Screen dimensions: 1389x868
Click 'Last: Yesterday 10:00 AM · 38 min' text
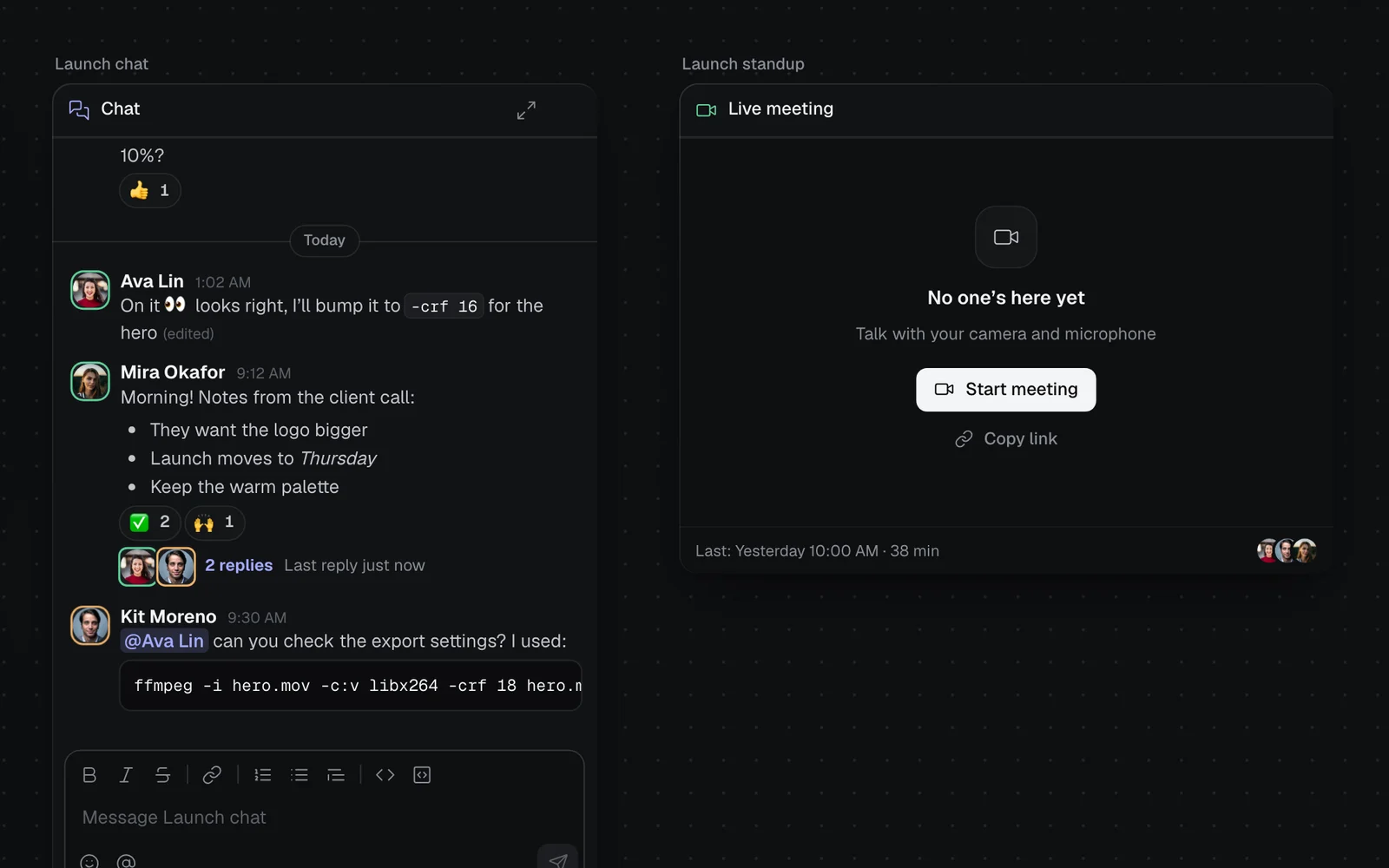[x=817, y=551]
